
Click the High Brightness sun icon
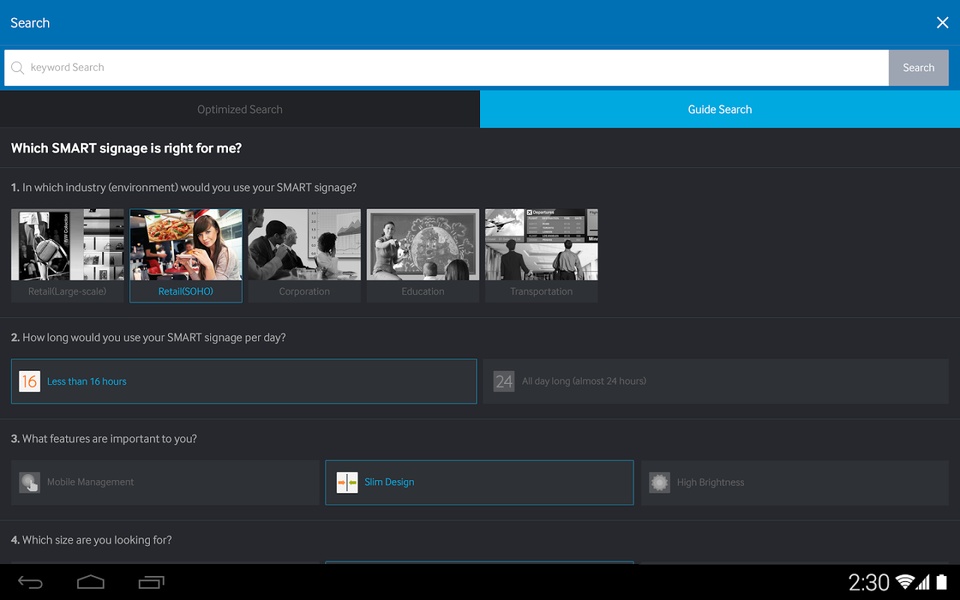pyautogui.click(x=659, y=482)
